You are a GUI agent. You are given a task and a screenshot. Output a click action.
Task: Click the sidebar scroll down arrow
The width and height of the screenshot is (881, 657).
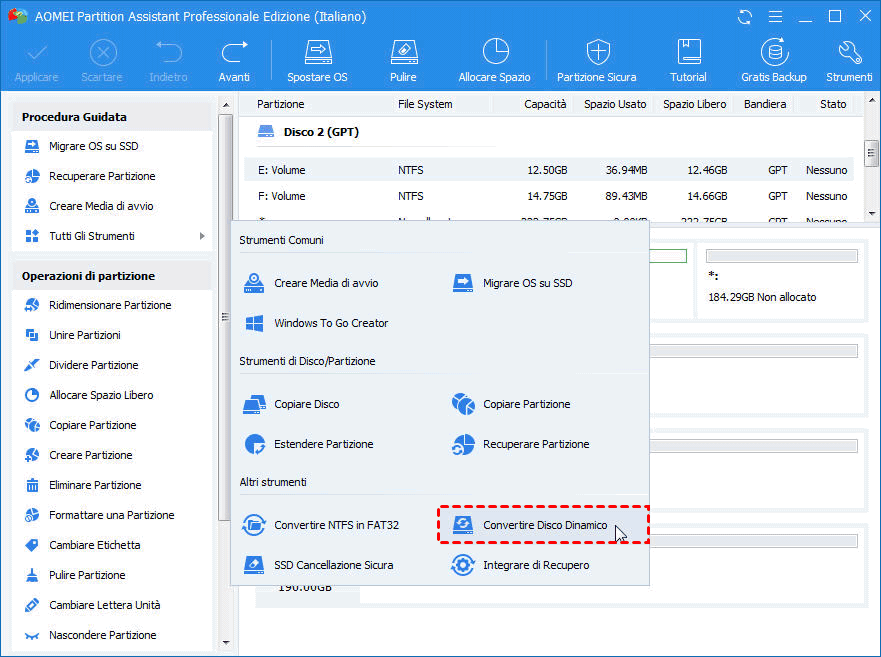(224, 643)
